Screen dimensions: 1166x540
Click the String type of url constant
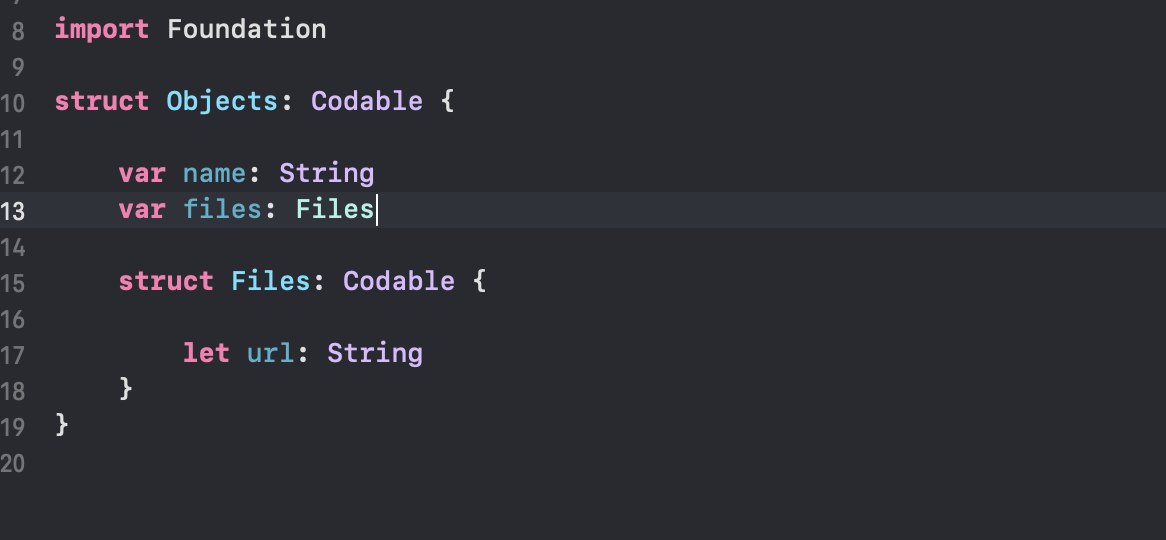click(x=374, y=353)
